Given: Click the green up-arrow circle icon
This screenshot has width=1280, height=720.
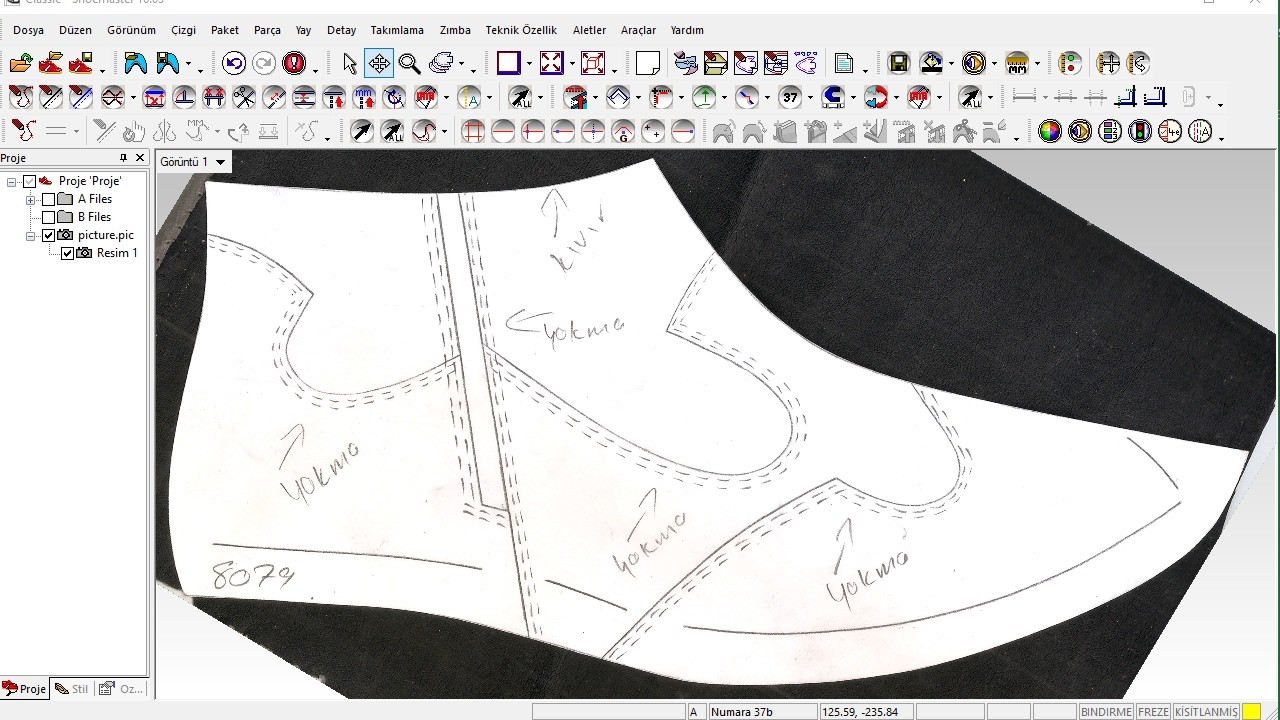Looking at the screenshot, I should [x=704, y=98].
